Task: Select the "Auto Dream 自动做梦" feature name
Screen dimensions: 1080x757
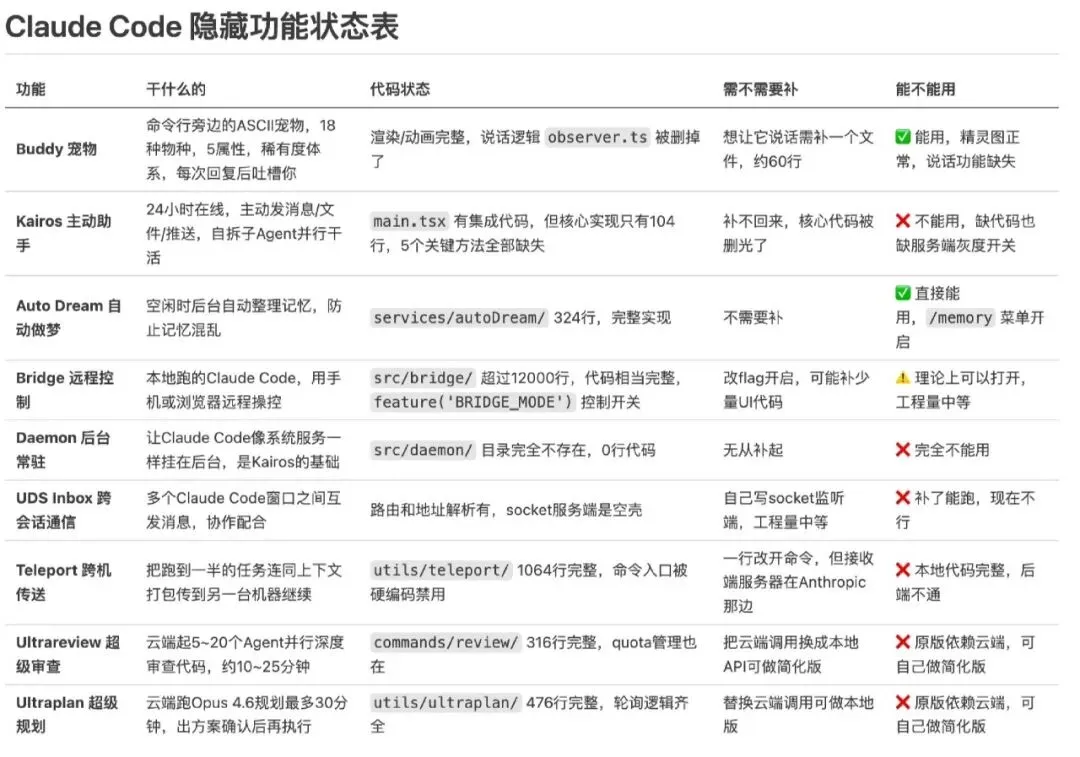Action: coord(68,318)
